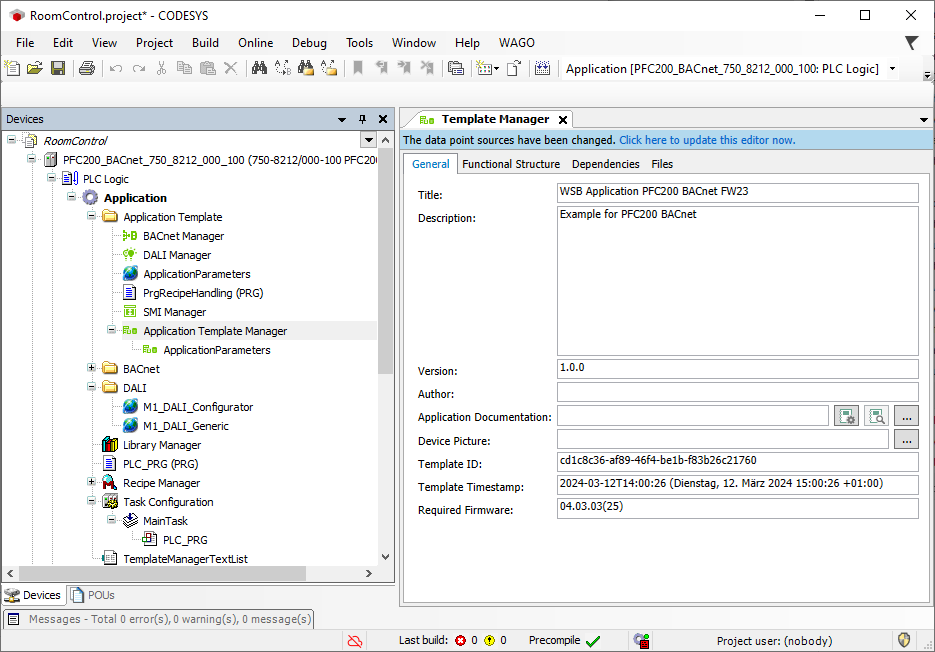Click the Find in Files binoculars-folder icon

click(306, 69)
